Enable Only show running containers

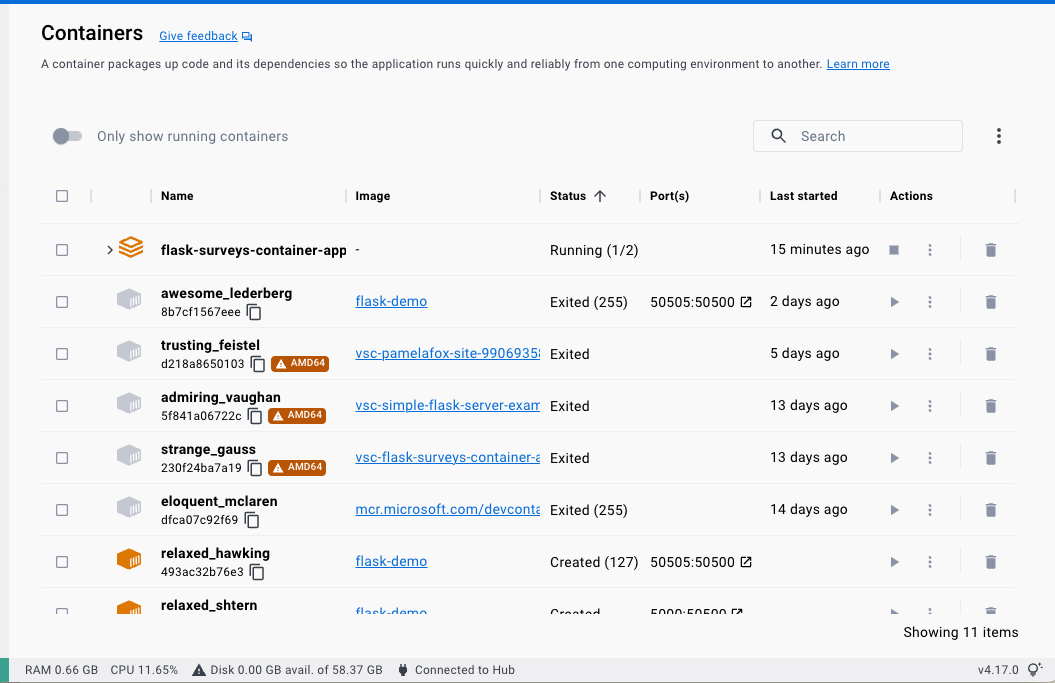coord(66,135)
